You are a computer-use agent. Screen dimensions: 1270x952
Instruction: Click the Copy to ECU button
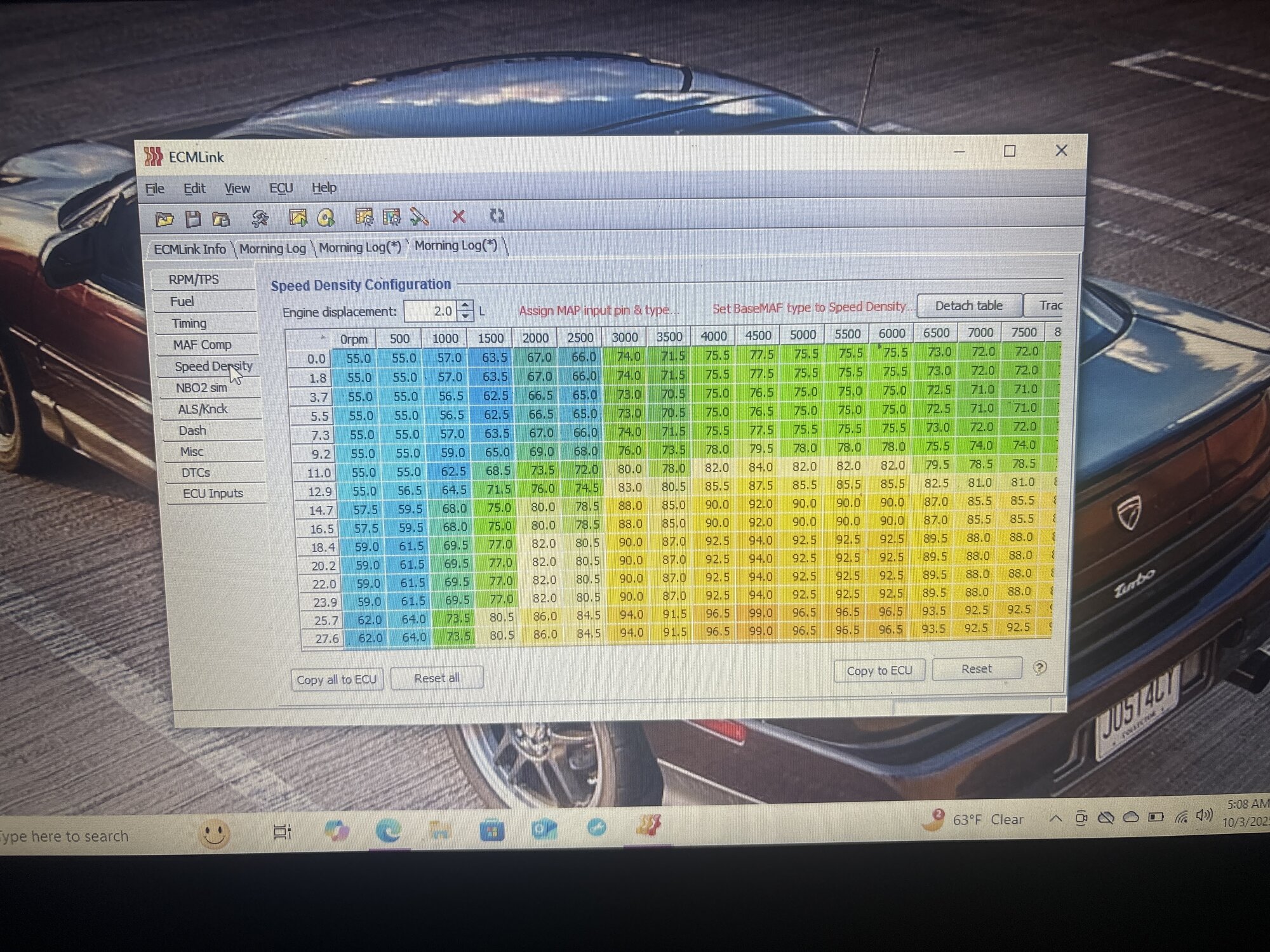(879, 670)
